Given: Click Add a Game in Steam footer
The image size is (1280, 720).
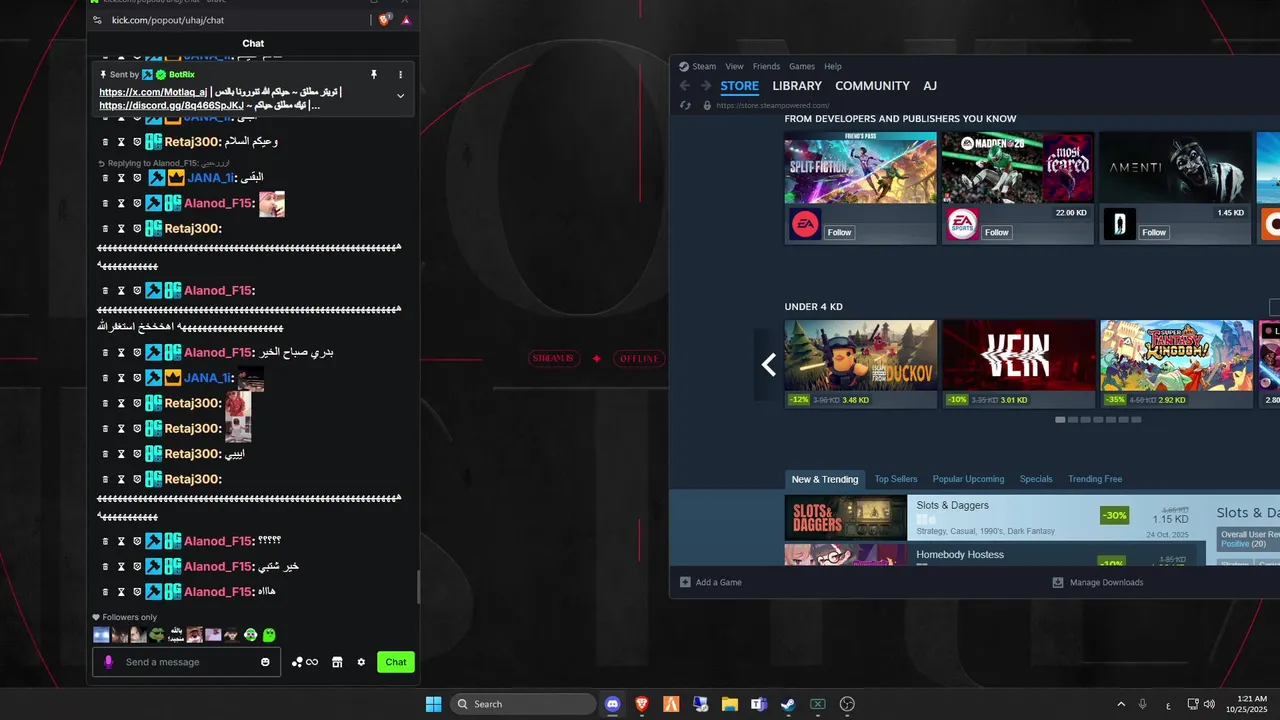Looking at the screenshot, I should [711, 582].
